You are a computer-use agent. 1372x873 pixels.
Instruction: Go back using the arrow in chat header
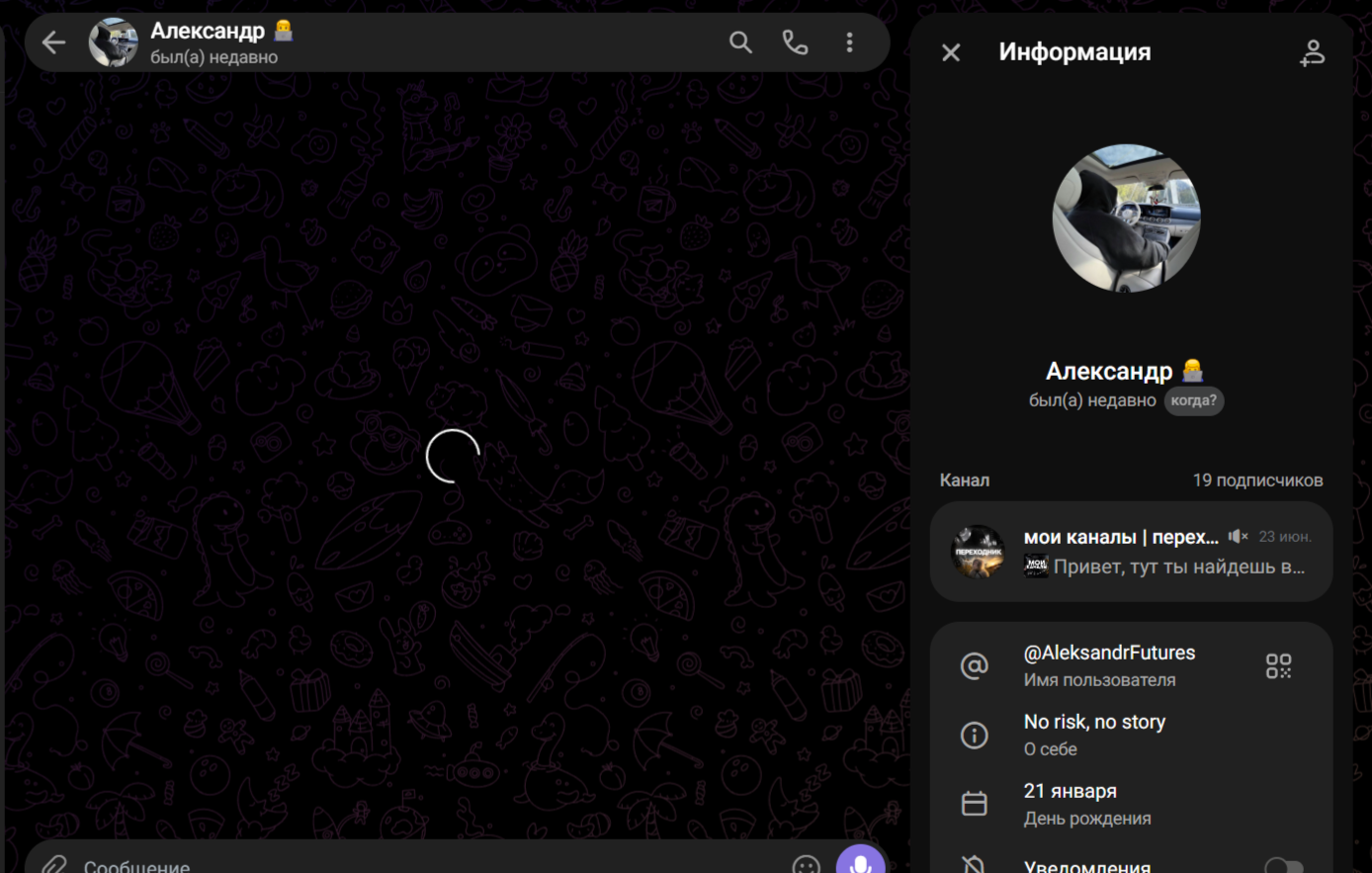tap(53, 43)
